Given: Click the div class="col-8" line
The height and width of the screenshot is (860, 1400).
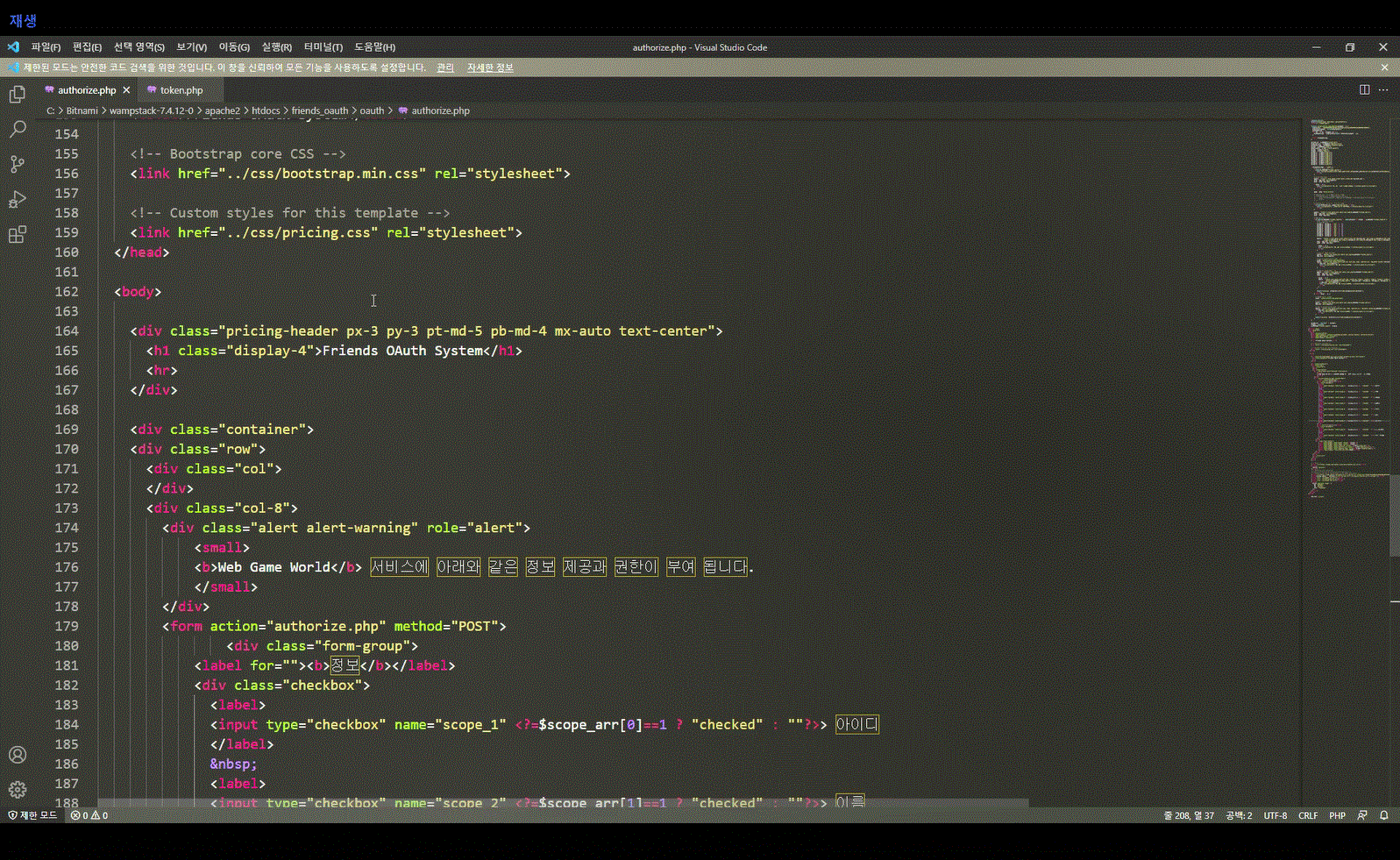Looking at the screenshot, I should (222, 508).
